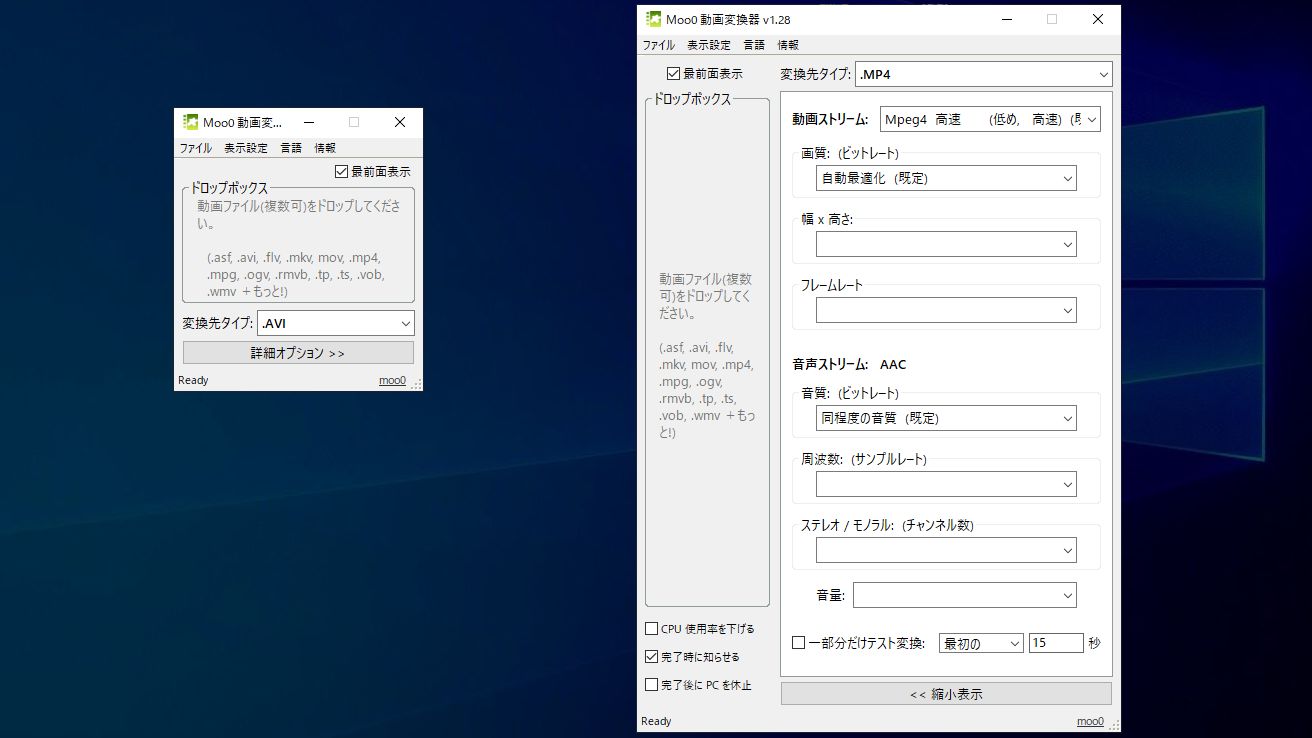Close the small Moo0 window

pyautogui.click(x=400, y=122)
